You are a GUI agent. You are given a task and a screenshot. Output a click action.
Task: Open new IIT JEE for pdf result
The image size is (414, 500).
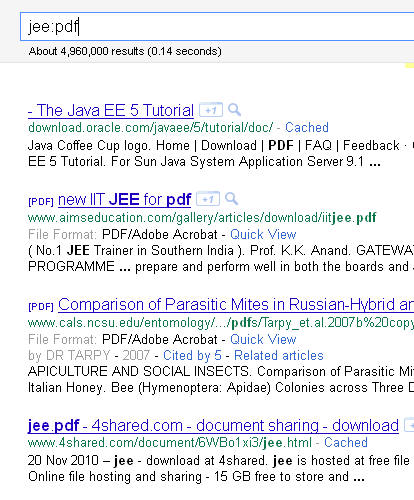pyautogui.click(x=125, y=200)
